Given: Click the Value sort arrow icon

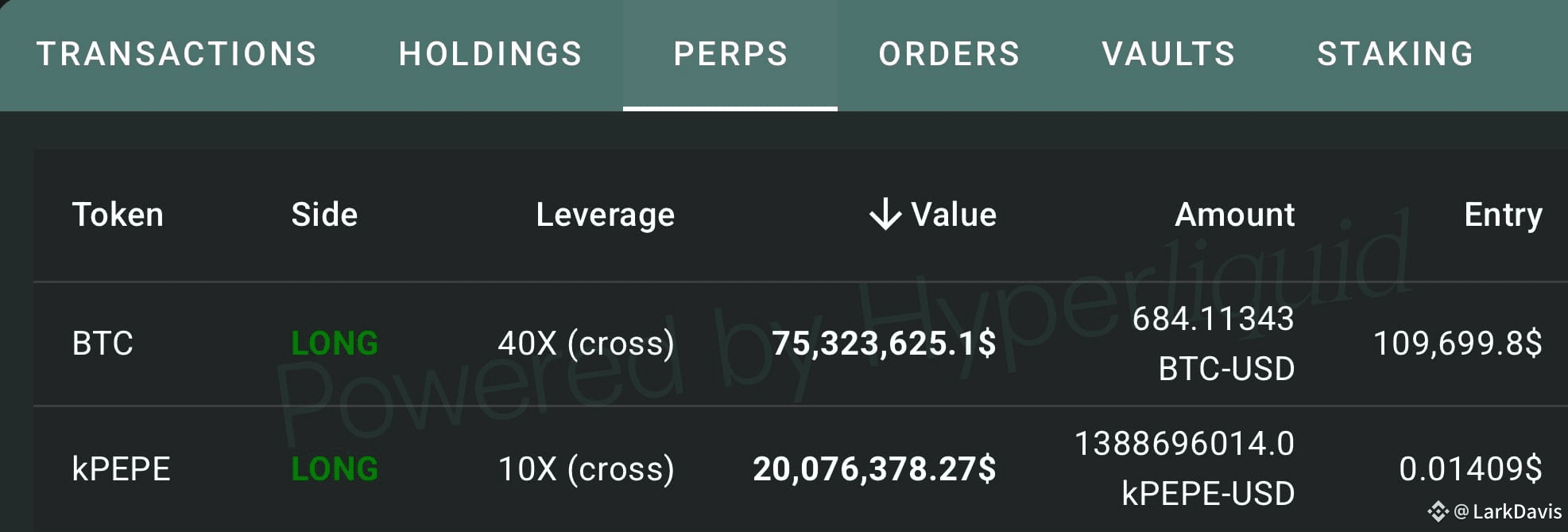Looking at the screenshot, I should tap(885, 215).
